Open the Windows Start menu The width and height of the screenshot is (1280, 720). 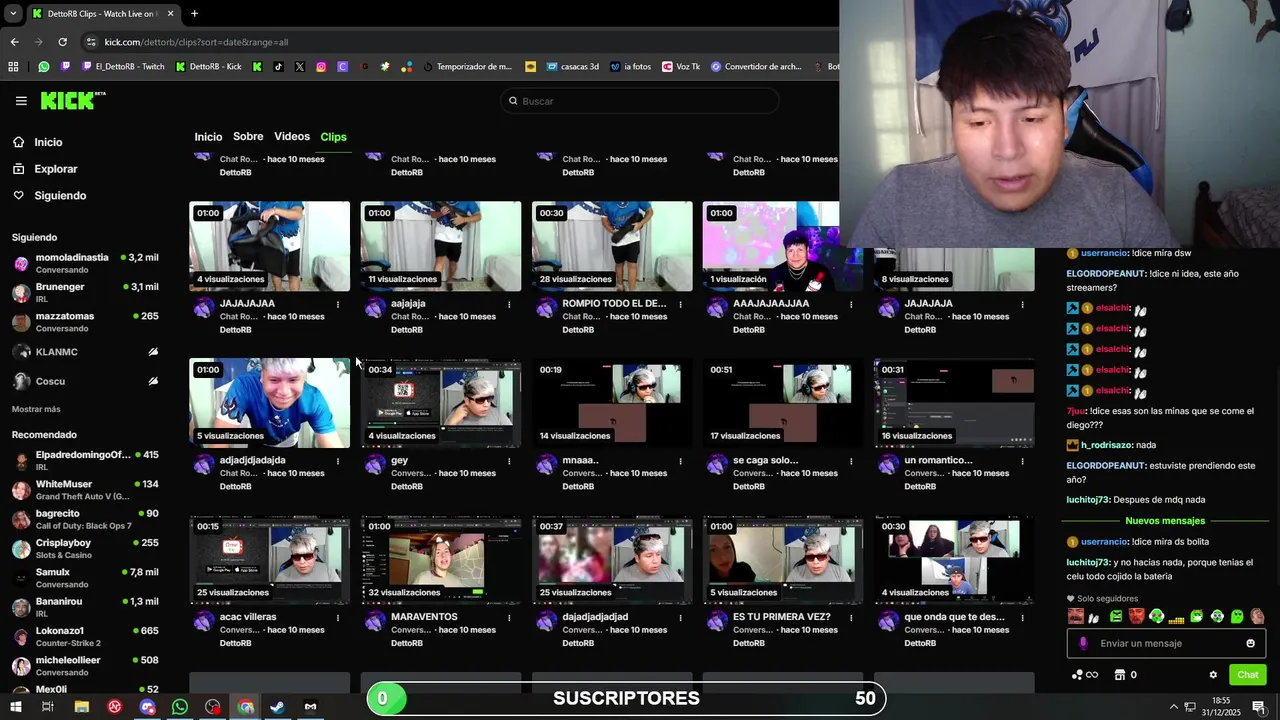click(x=15, y=707)
